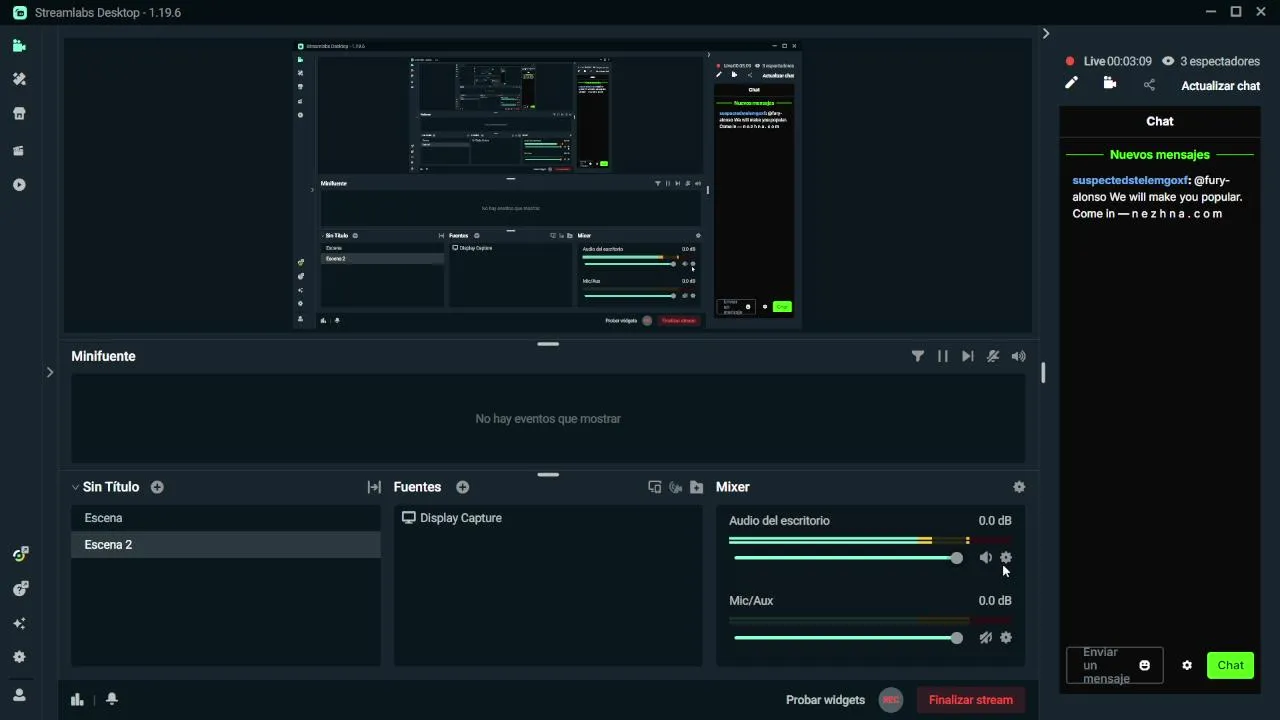Open the App Store sidebar icon
Screen dimensions: 1280x720
coord(19,114)
